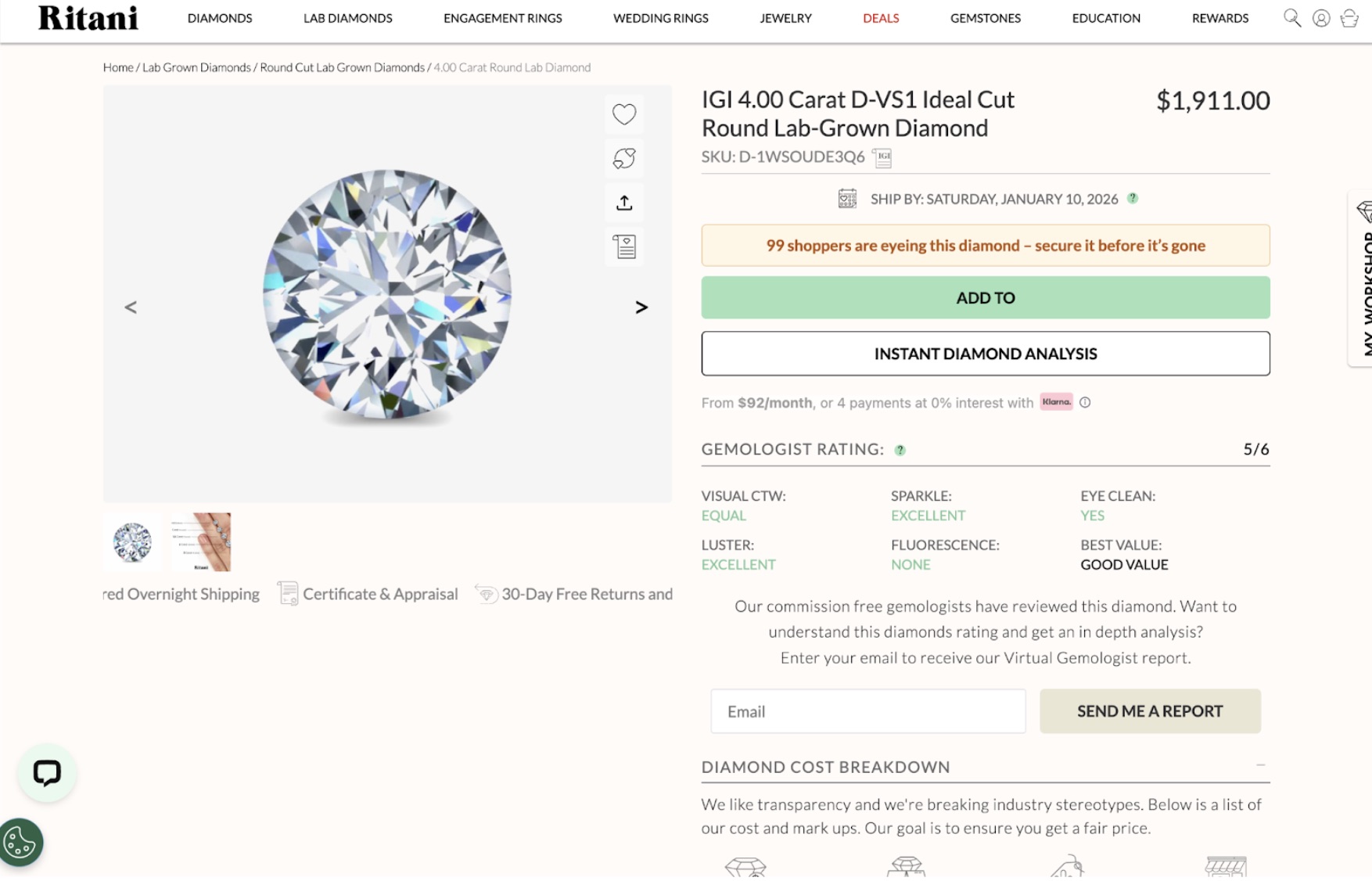Select the hand view thumbnail
The height and width of the screenshot is (881, 1372).
(202, 541)
